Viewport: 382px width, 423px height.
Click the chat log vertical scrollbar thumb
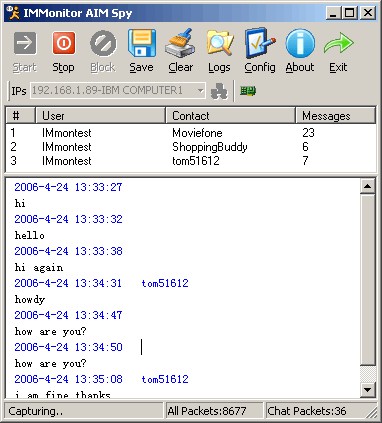coord(368,280)
